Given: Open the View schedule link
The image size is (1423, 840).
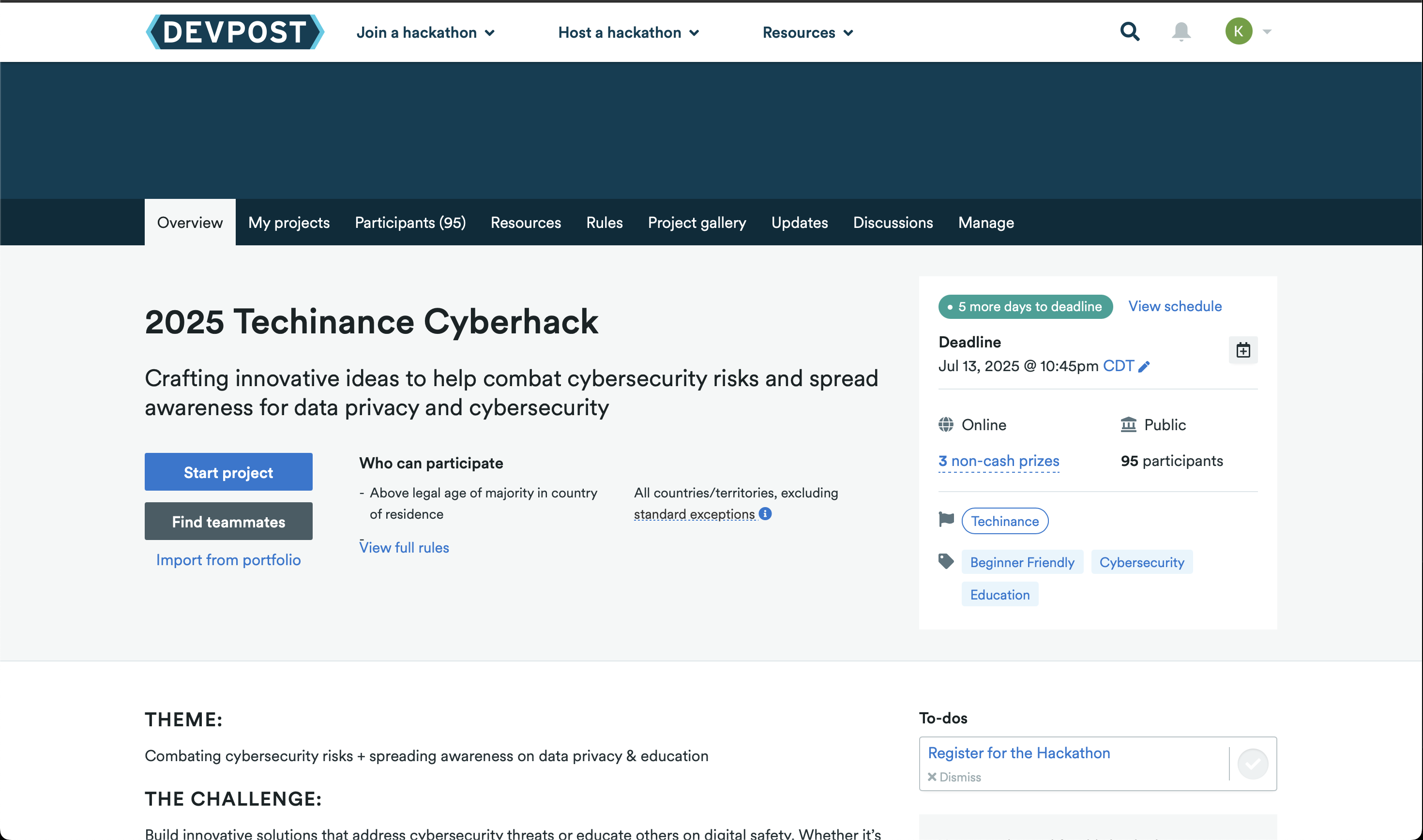Looking at the screenshot, I should [x=1175, y=306].
